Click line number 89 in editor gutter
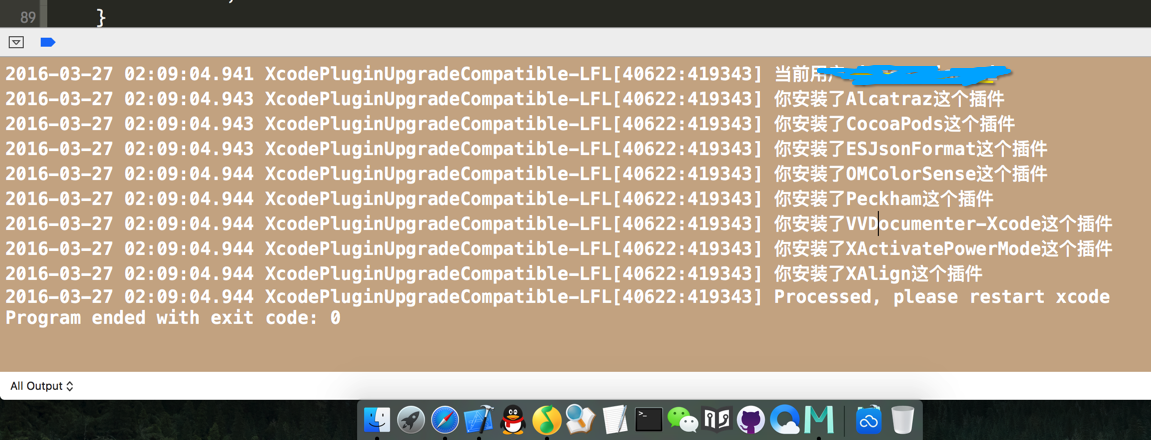Image resolution: width=1151 pixels, height=440 pixels. [29, 16]
